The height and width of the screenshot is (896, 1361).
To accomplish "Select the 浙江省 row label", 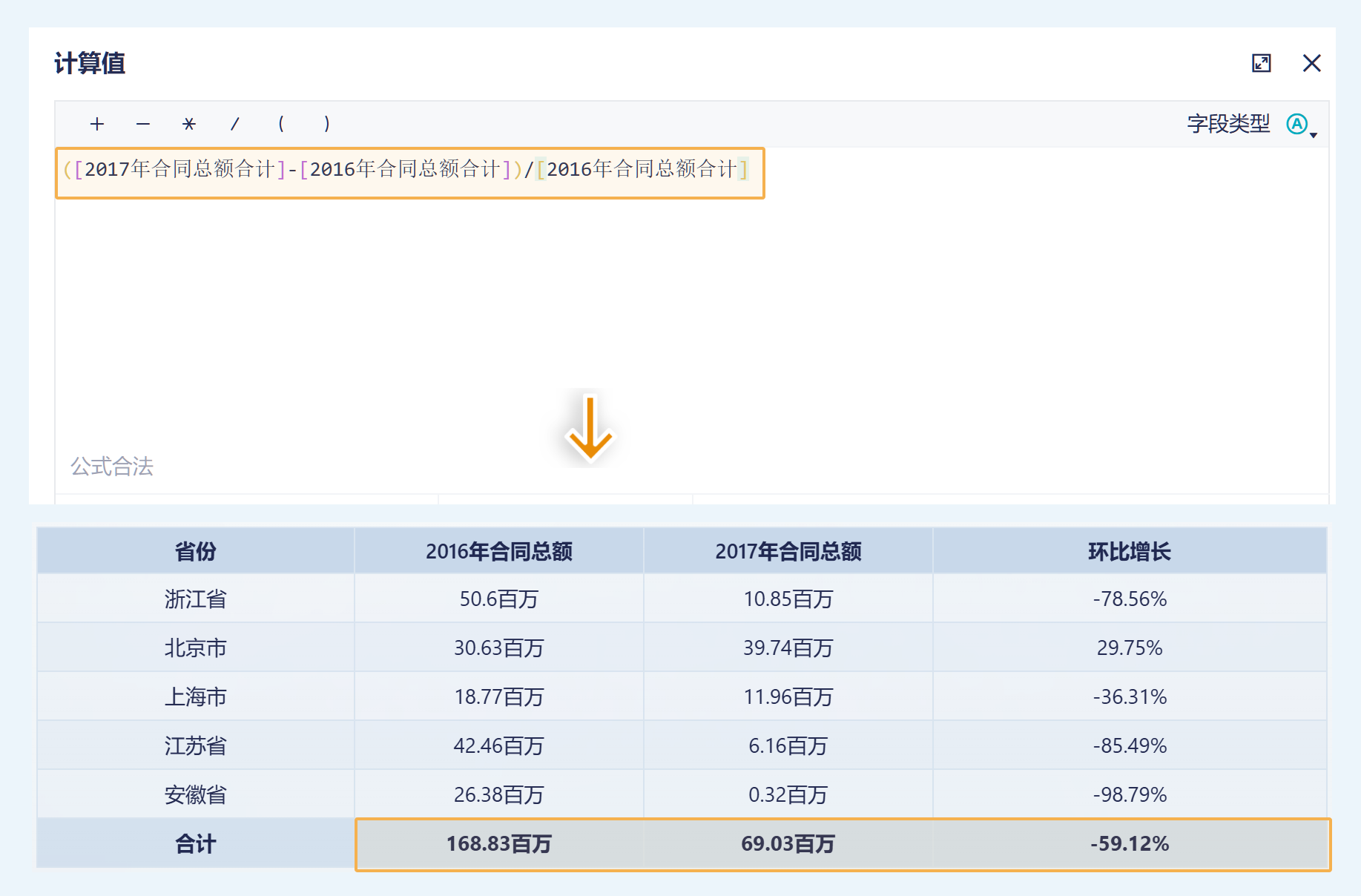I will pyautogui.click(x=196, y=599).
